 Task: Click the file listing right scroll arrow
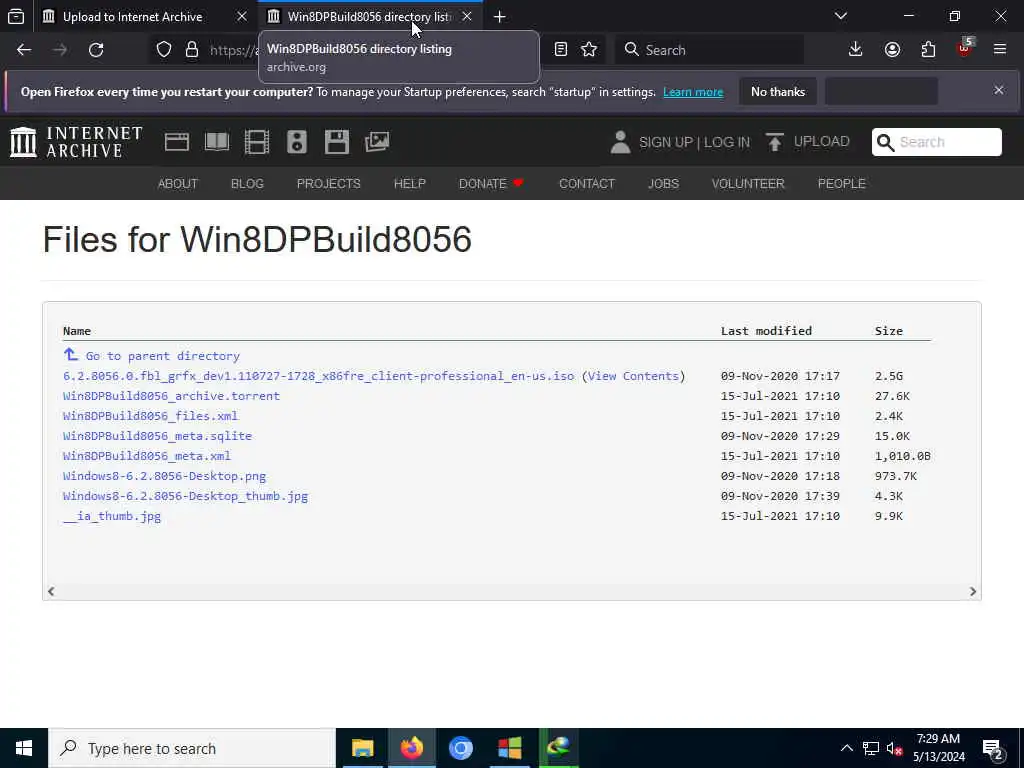[972, 592]
